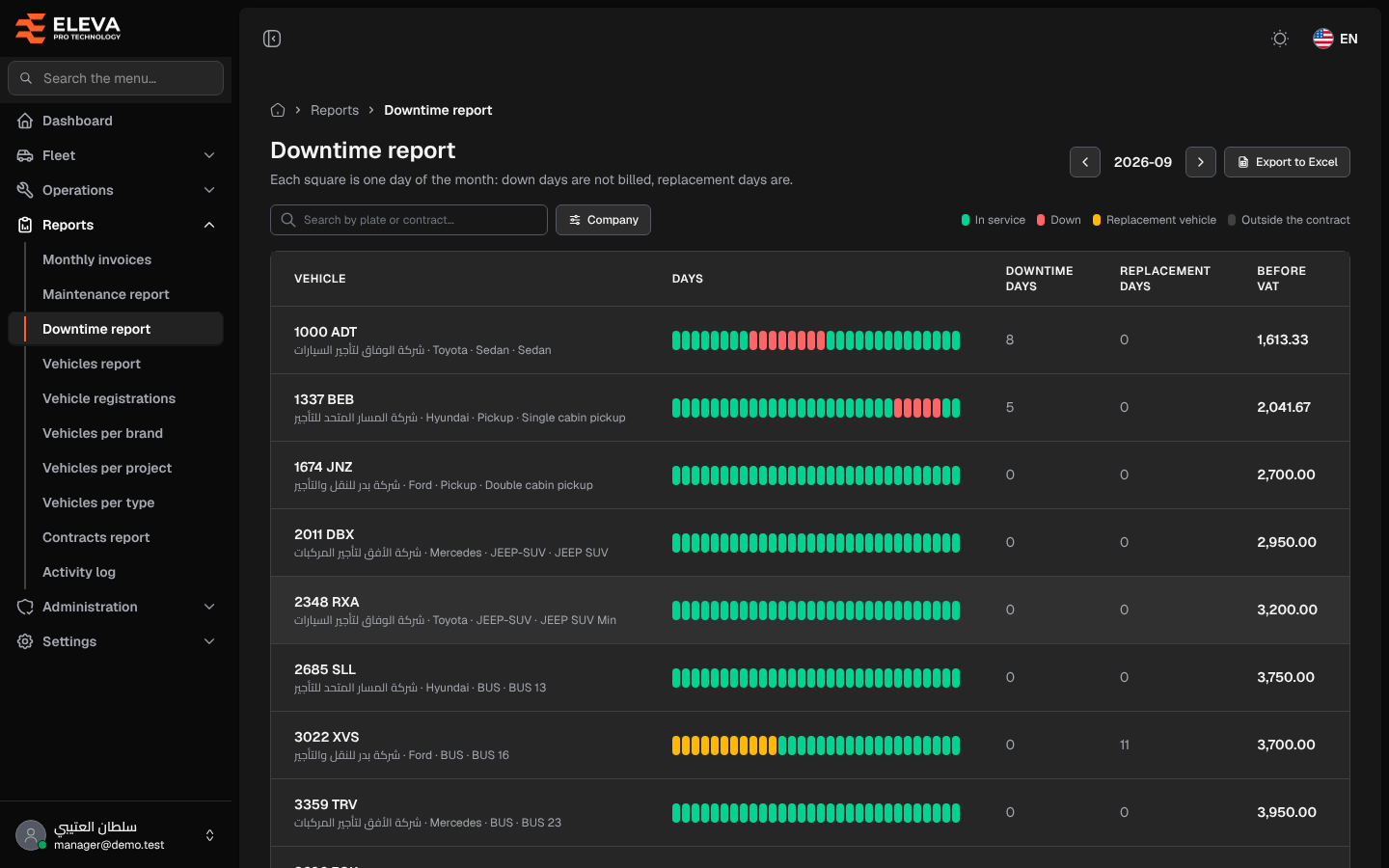Click the Operations wrench icon
The height and width of the screenshot is (868, 1389).
pos(25,190)
